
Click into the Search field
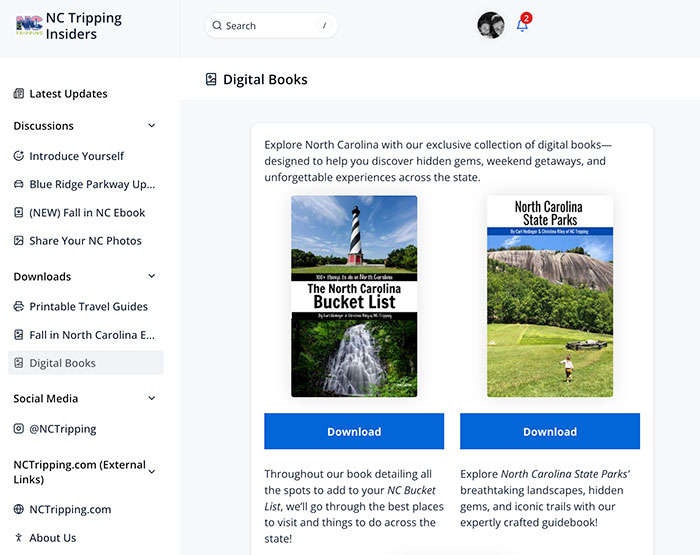click(271, 25)
